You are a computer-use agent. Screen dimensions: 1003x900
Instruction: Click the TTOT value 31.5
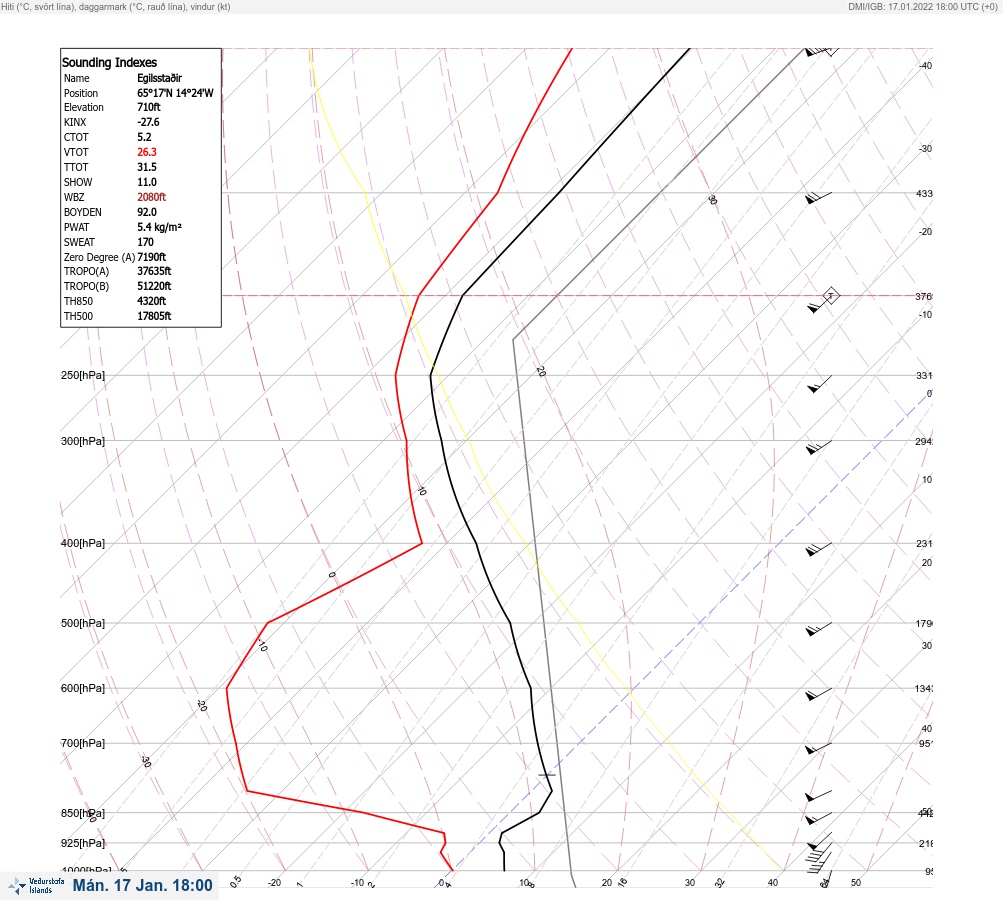click(x=146, y=167)
